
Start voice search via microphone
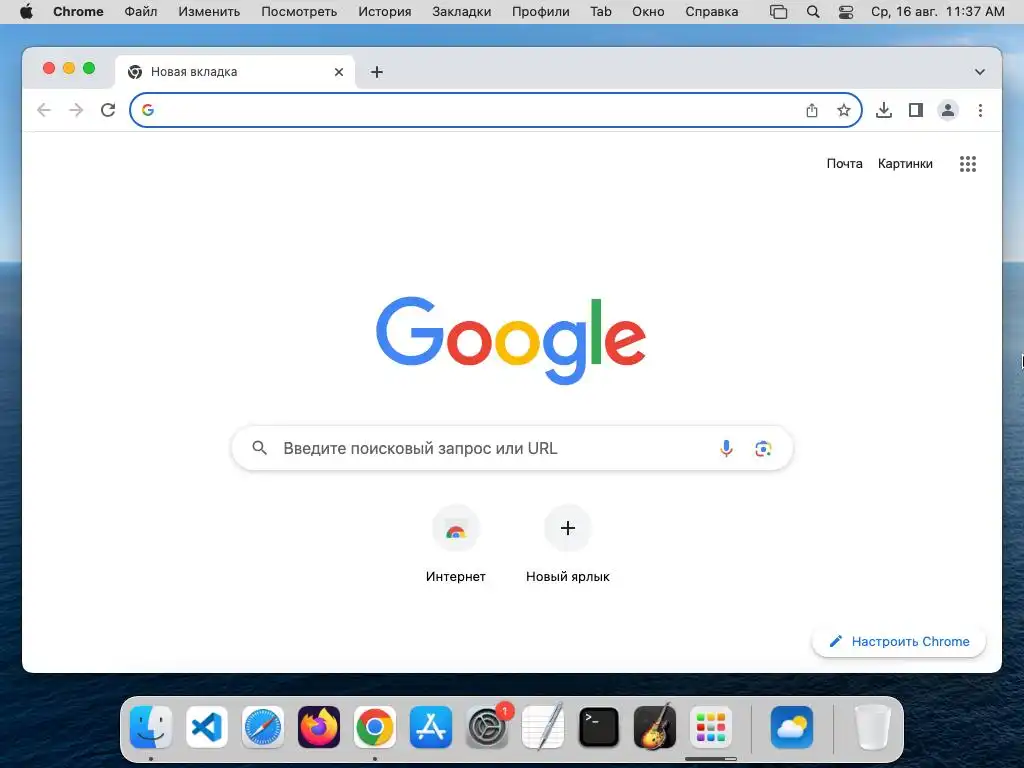(x=726, y=449)
